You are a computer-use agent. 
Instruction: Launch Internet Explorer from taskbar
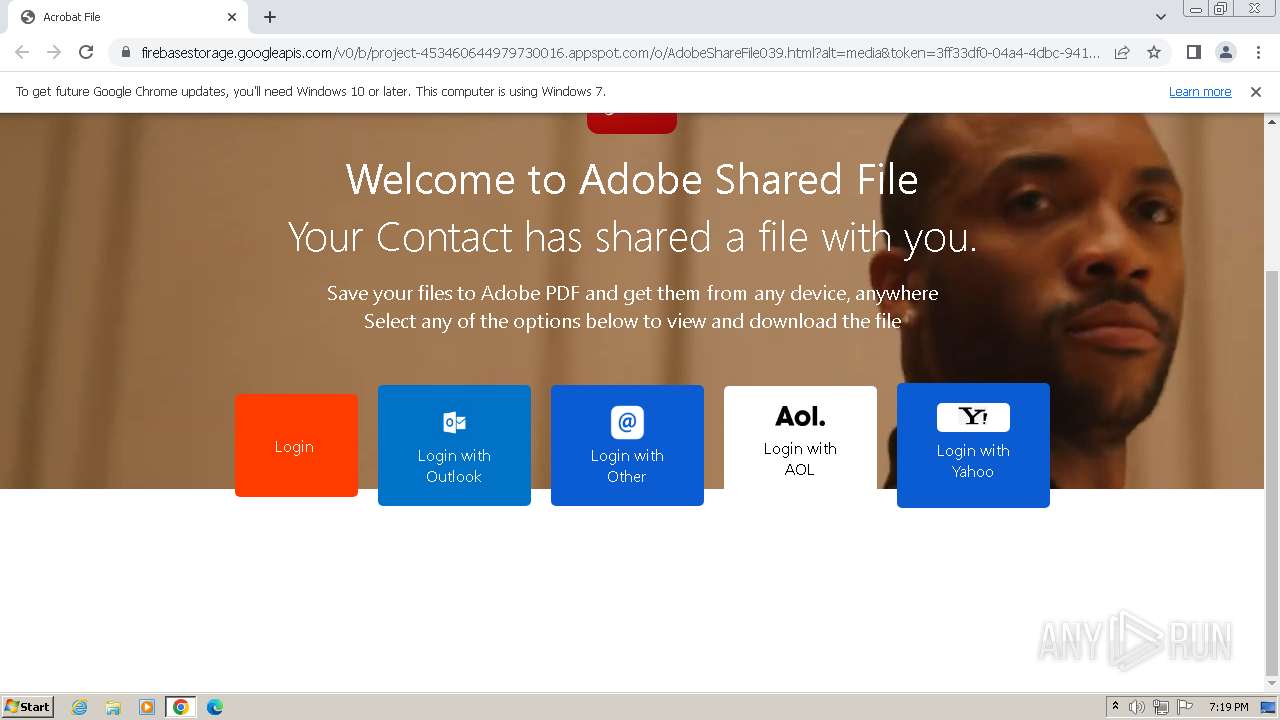pyautogui.click(x=80, y=707)
